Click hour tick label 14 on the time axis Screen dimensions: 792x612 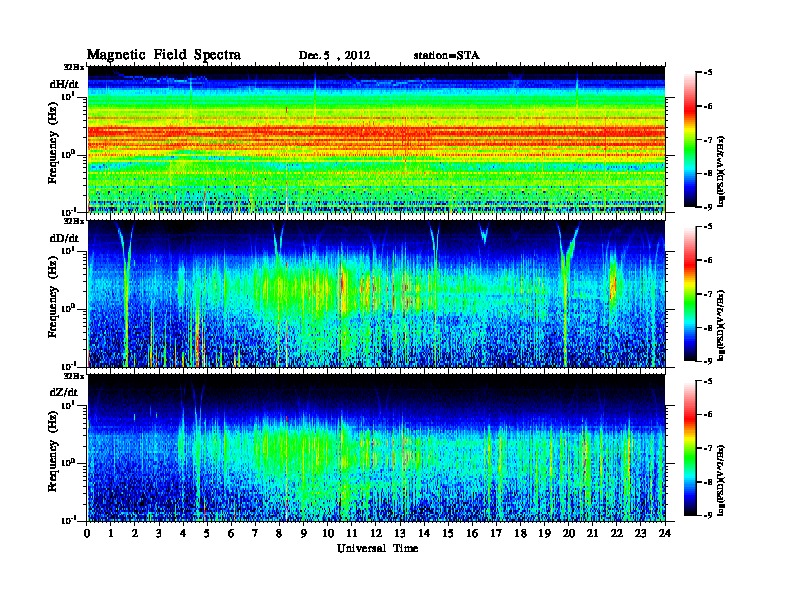point(424,533)
